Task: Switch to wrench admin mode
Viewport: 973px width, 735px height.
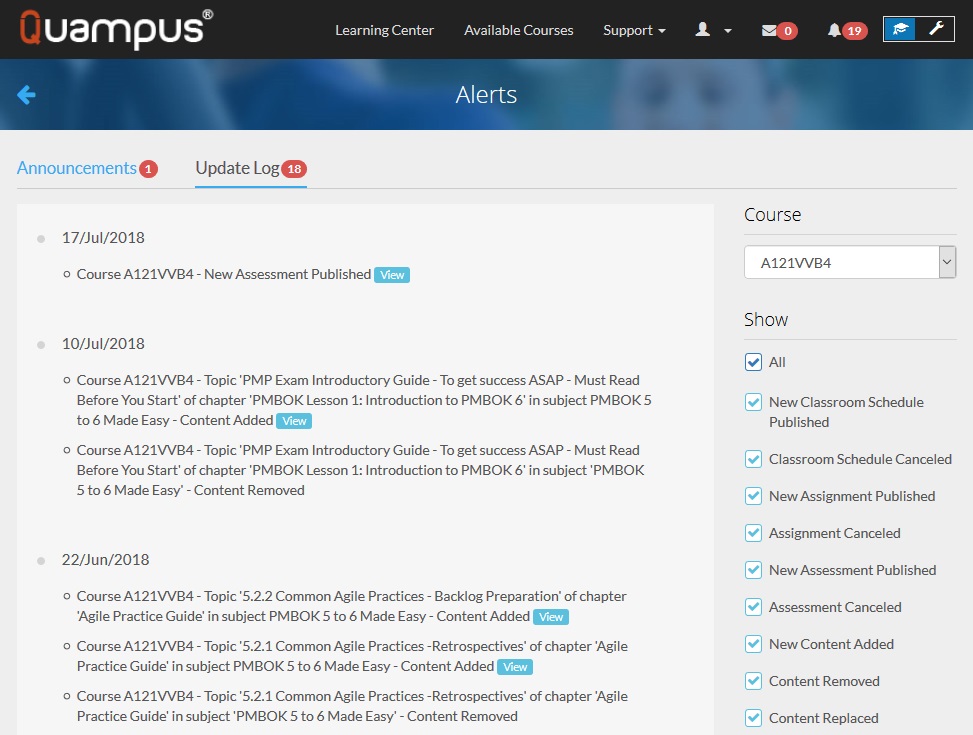Action: 936,29
